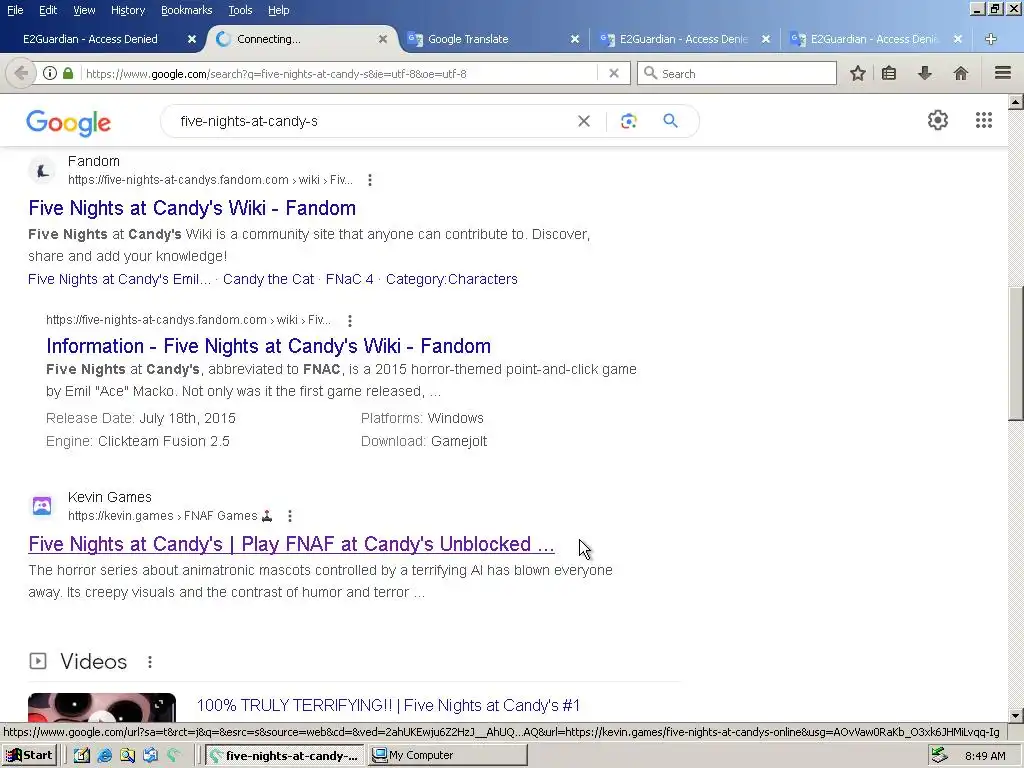Click the browser toolbar Search box

[737, 73]
